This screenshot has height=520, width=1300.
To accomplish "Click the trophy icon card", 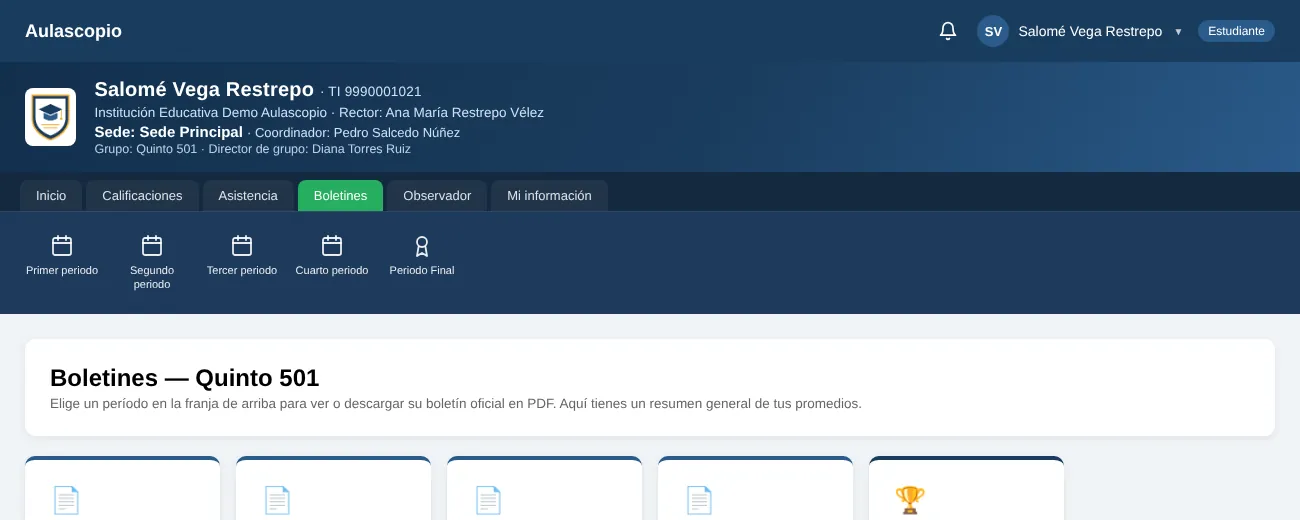I will (x=966, y=489).
